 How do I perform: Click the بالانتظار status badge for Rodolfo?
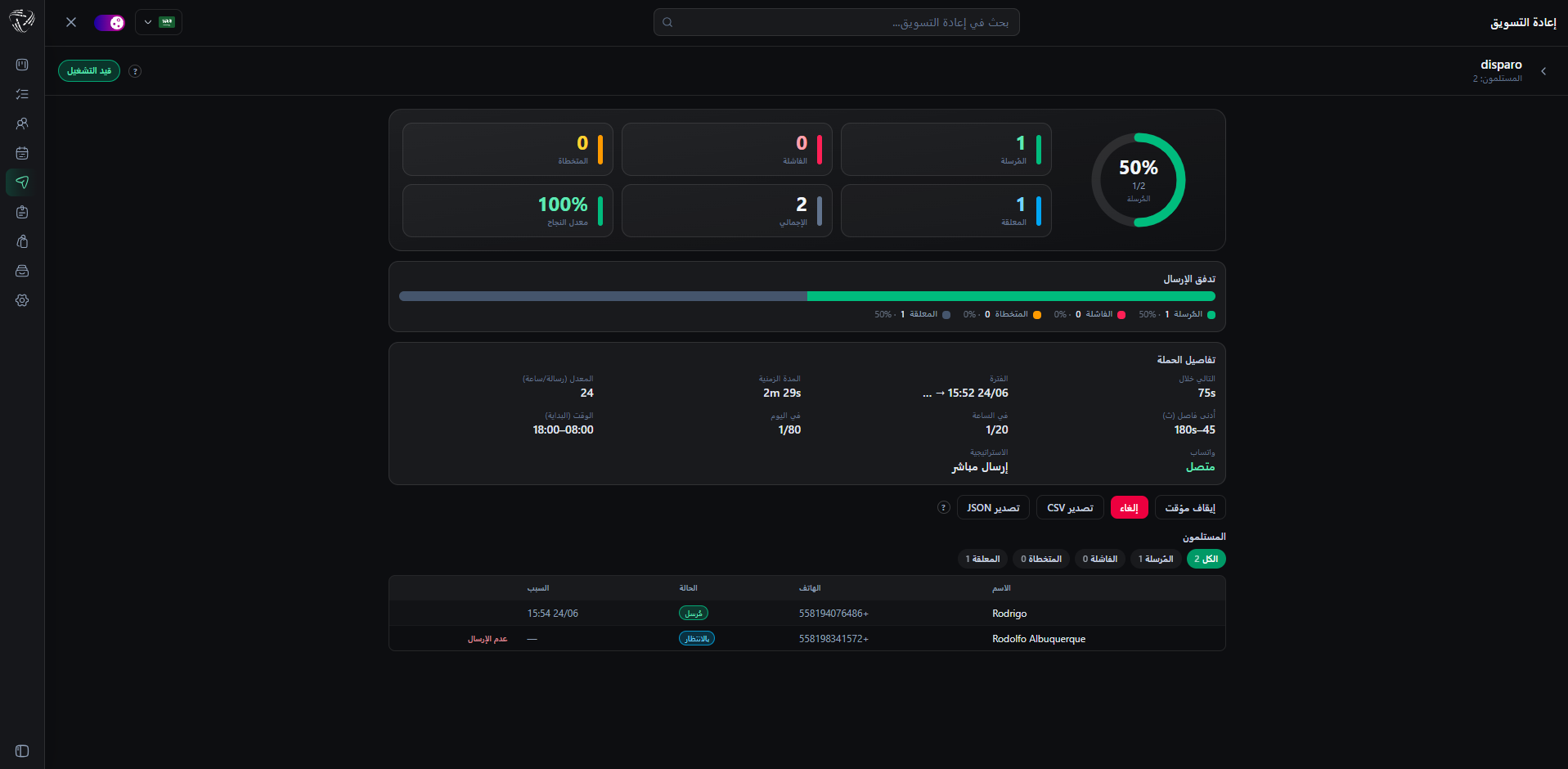coord(697,639)
